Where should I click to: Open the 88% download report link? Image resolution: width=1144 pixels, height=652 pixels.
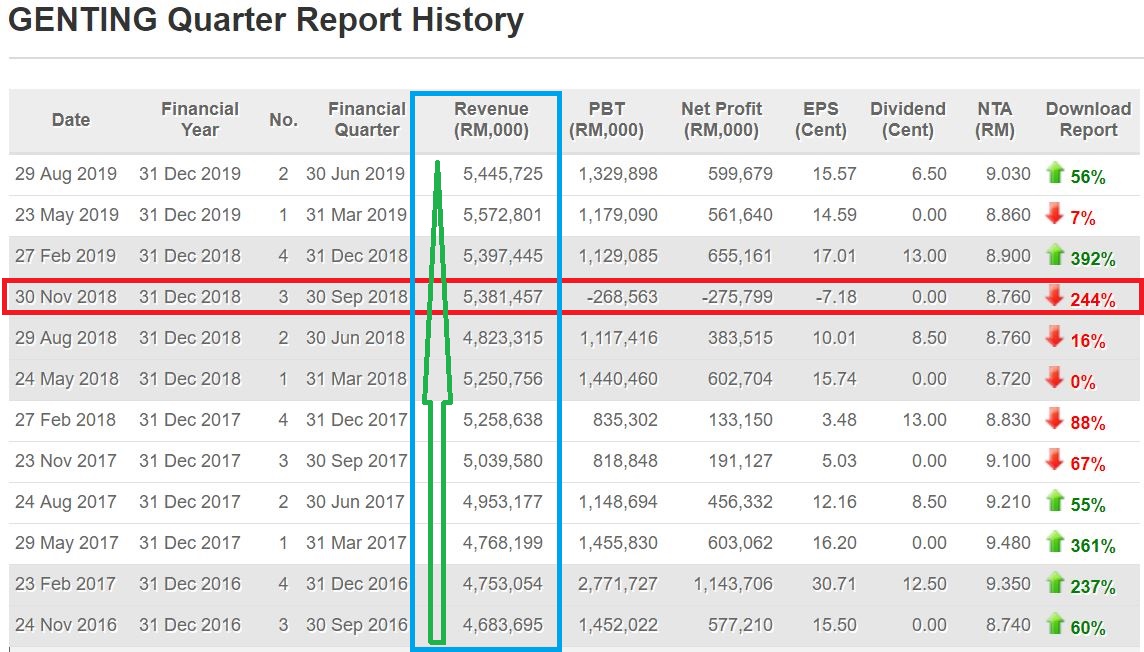click(x=1088, y=423)
